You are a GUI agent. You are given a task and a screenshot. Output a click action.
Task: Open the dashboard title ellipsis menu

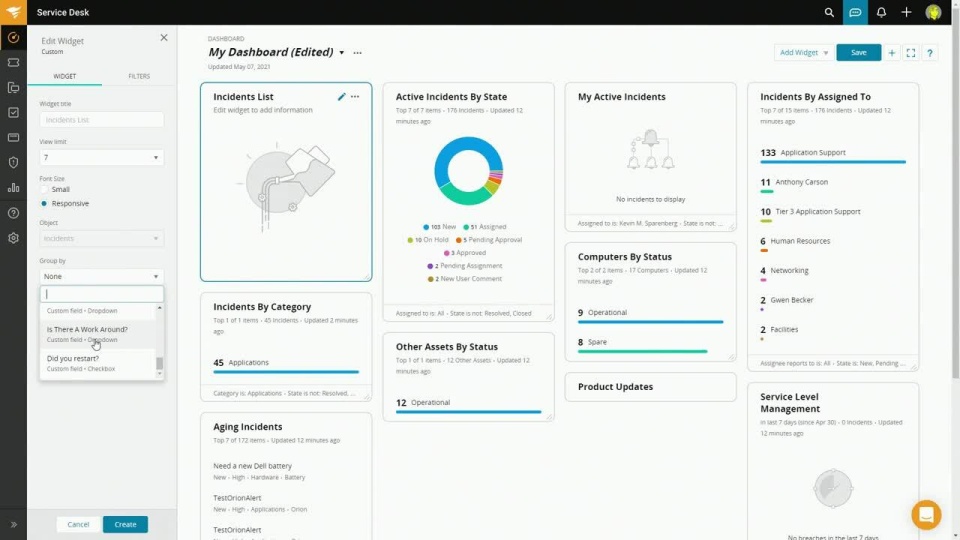358,53
